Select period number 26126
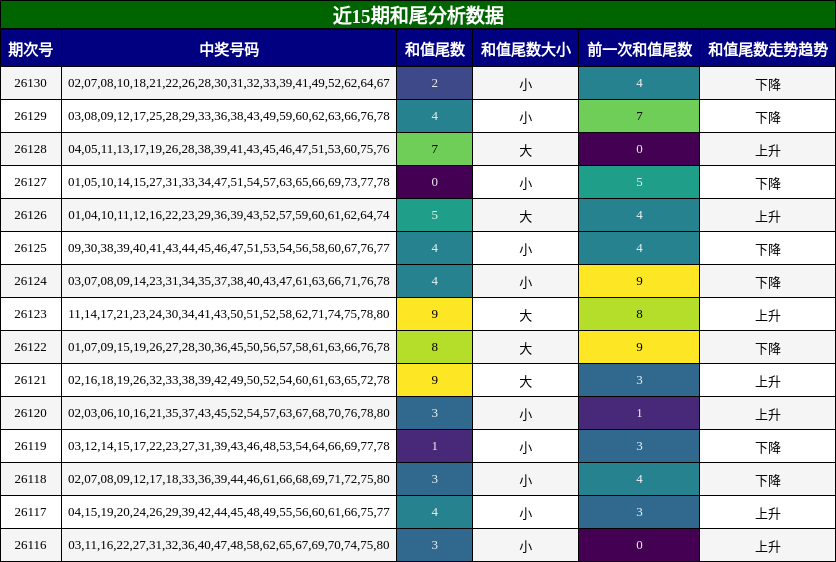Viewport: 836px width, 562px height. pyautogui.click(x=31, y=215)
